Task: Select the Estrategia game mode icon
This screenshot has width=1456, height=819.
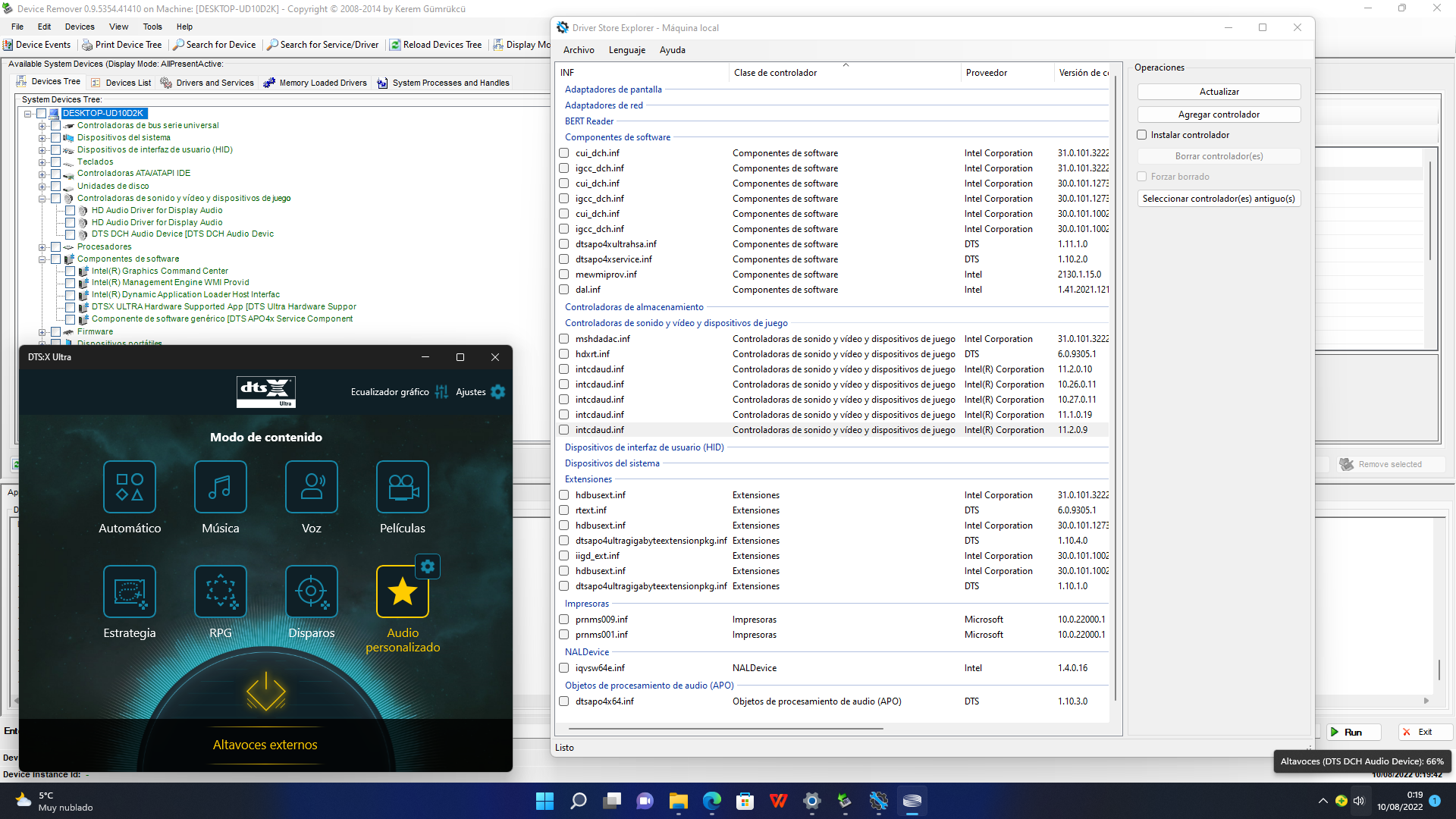Action: 130,591
